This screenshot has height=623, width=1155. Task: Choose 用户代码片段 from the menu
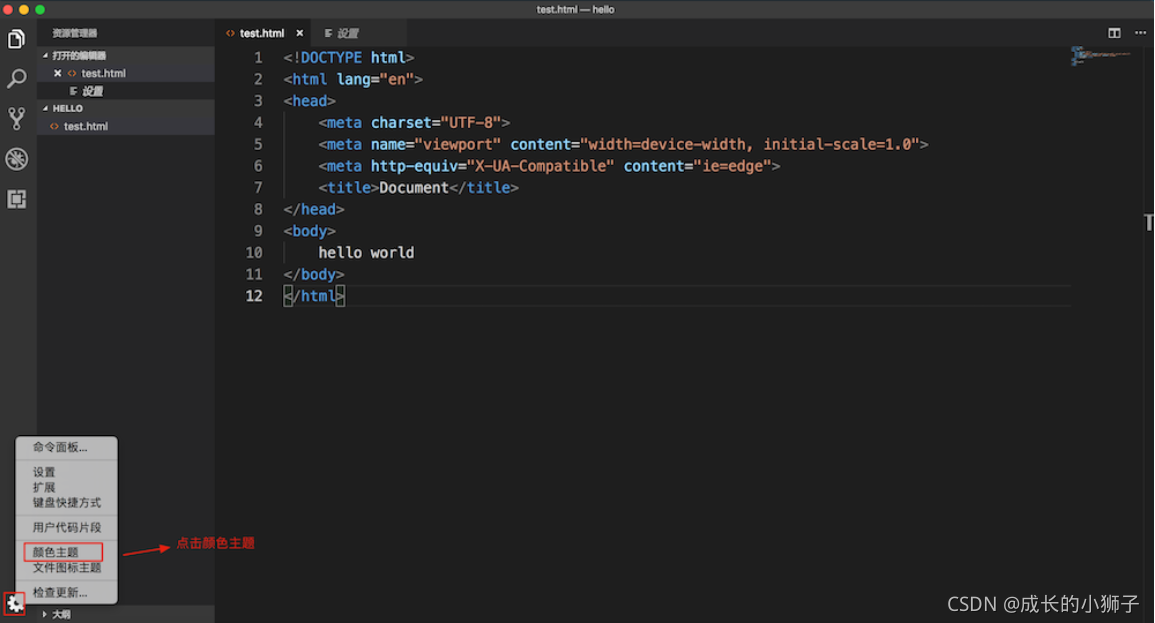coord(66,527)
